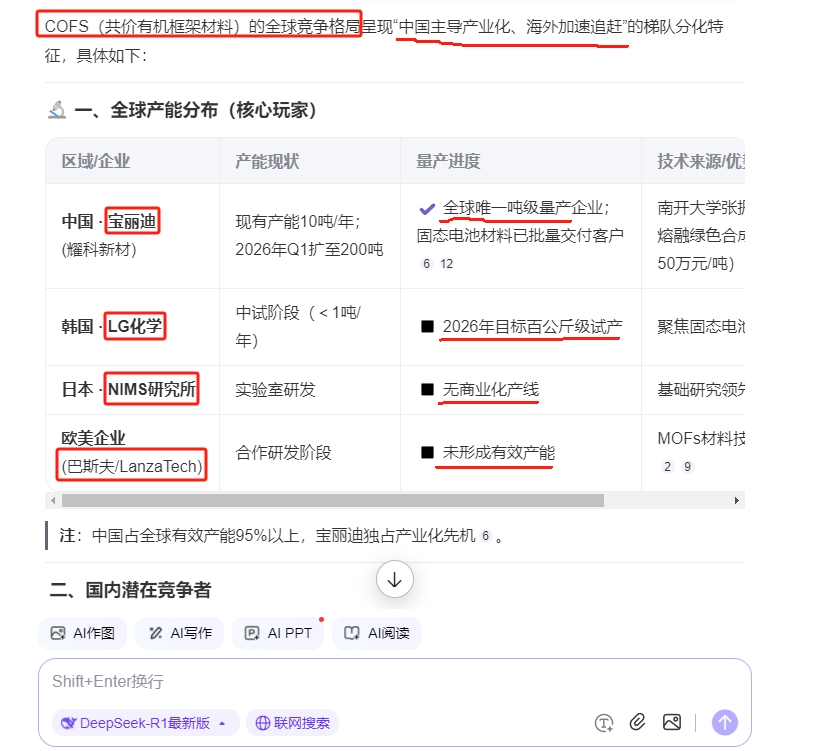
Task: Click the horizontal table scrollbar thumb
Action: click(333, 500)
